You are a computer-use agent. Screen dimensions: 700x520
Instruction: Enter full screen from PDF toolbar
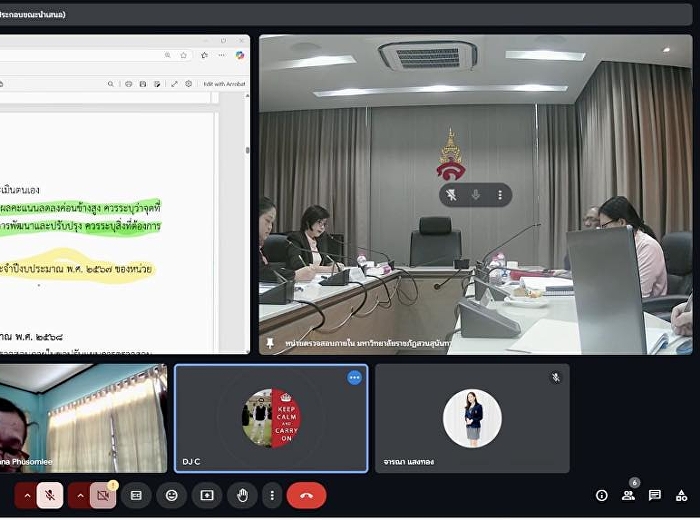tap(175, 84)
